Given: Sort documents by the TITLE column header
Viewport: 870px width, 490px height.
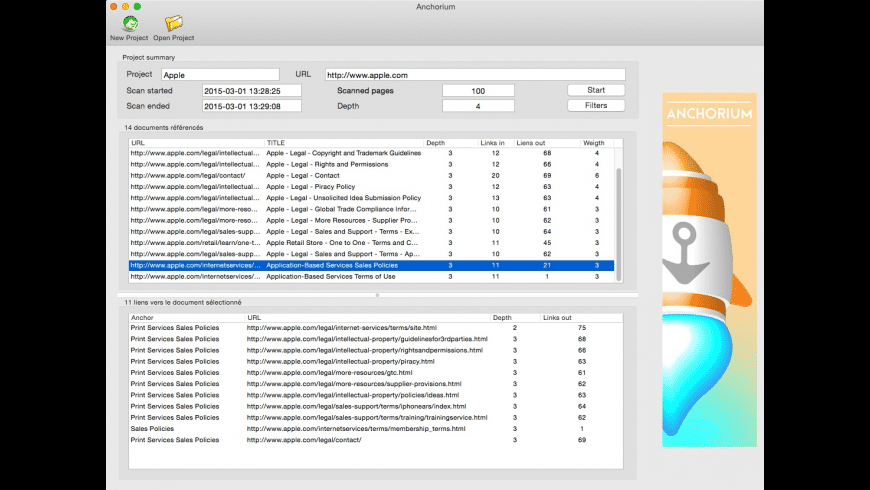Looking at the screenshot, I should pos(343,143).
